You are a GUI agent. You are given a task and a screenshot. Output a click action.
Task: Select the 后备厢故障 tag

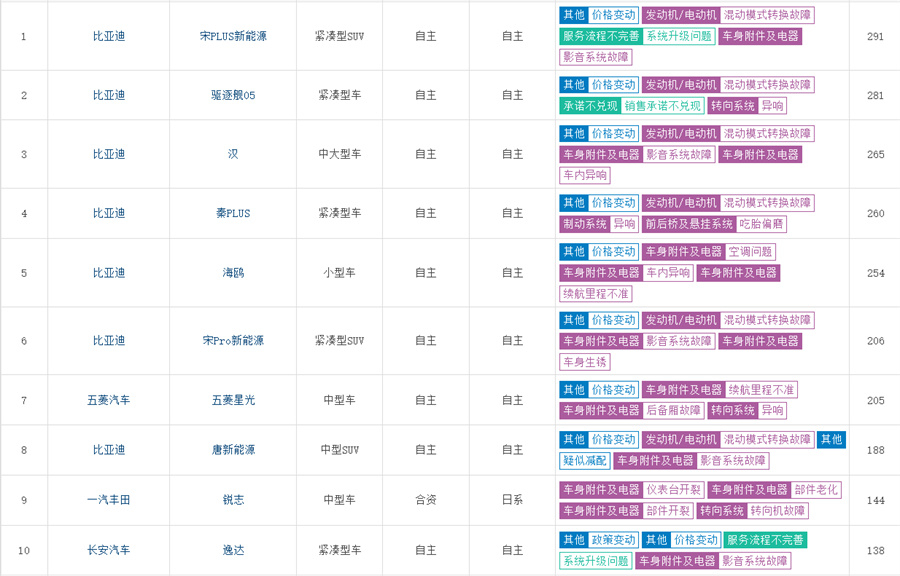pos(673,411)
